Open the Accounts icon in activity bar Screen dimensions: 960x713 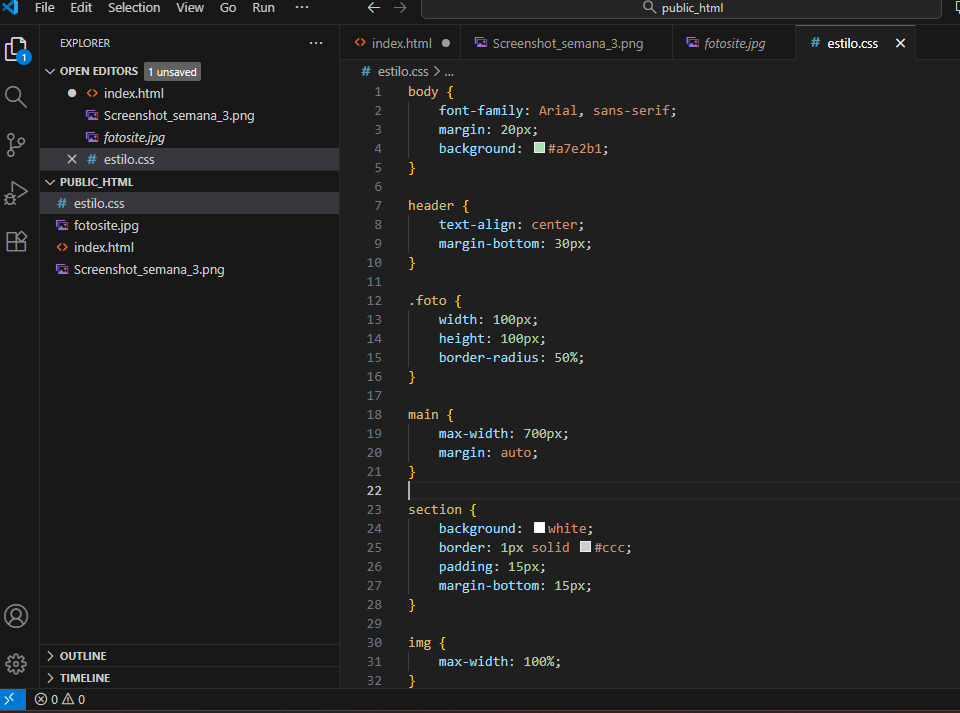click(x=16, y=616)
